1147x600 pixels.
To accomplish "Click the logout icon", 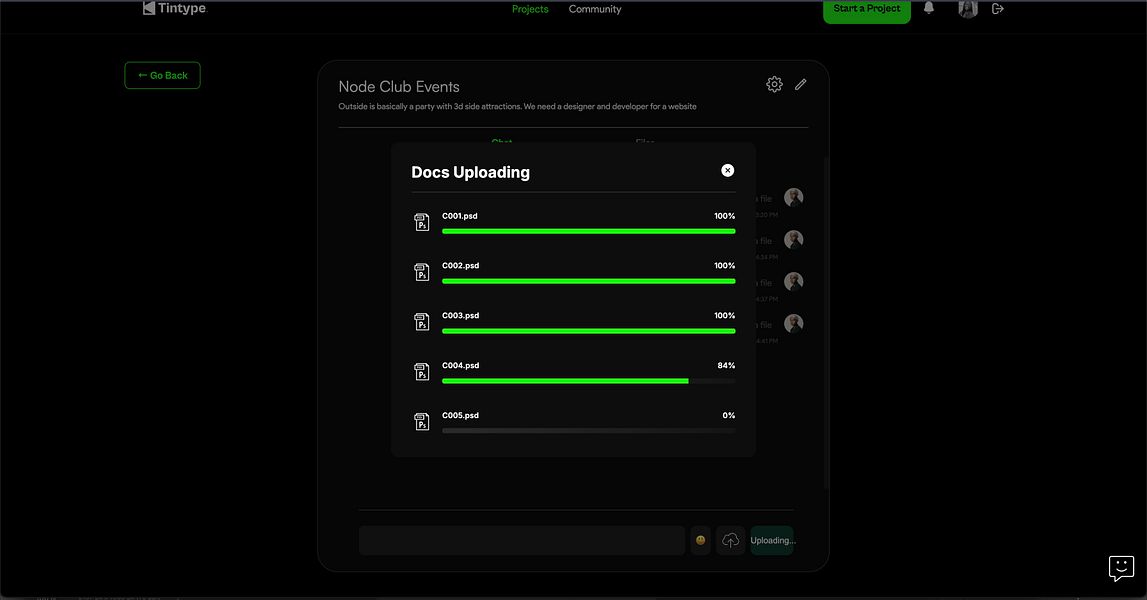I will (998, 9).
